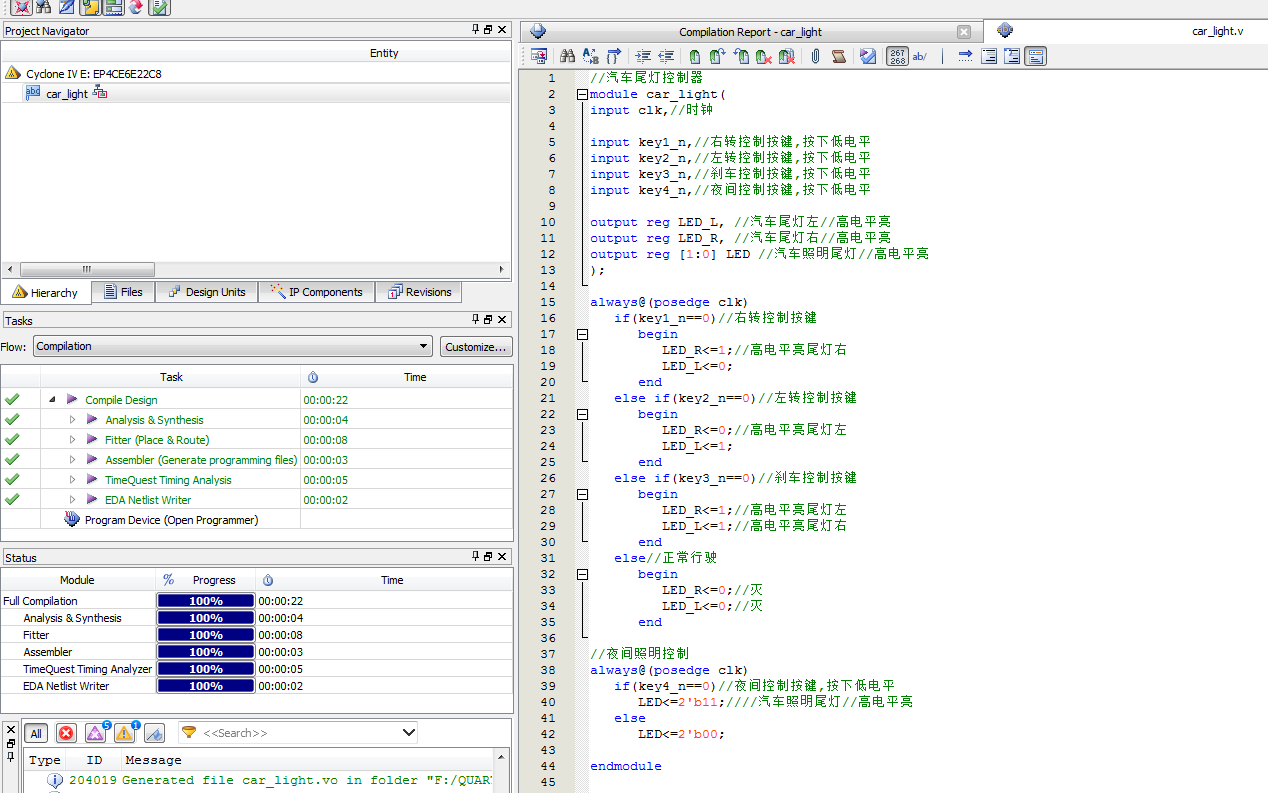Click the Customize... button in Tasks
This screenshot has height=793, width=1268.
[477, 346]
